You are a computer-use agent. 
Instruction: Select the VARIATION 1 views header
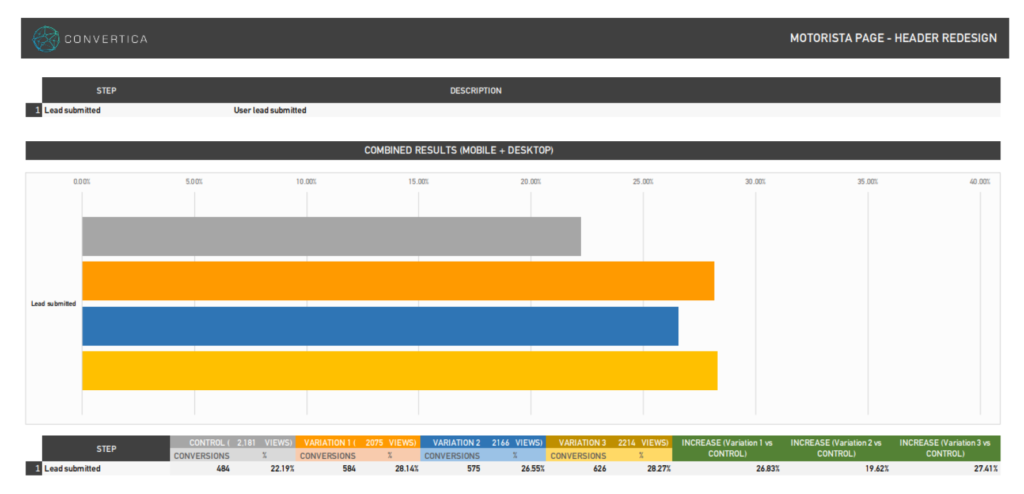[x=358, y=442]
